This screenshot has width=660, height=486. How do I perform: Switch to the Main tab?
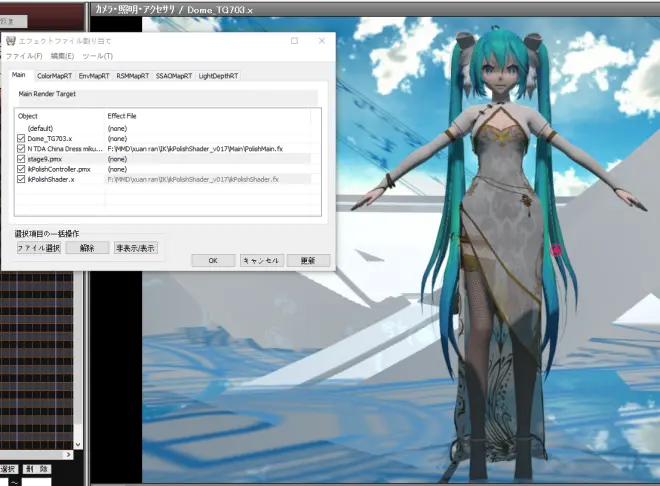19,75
